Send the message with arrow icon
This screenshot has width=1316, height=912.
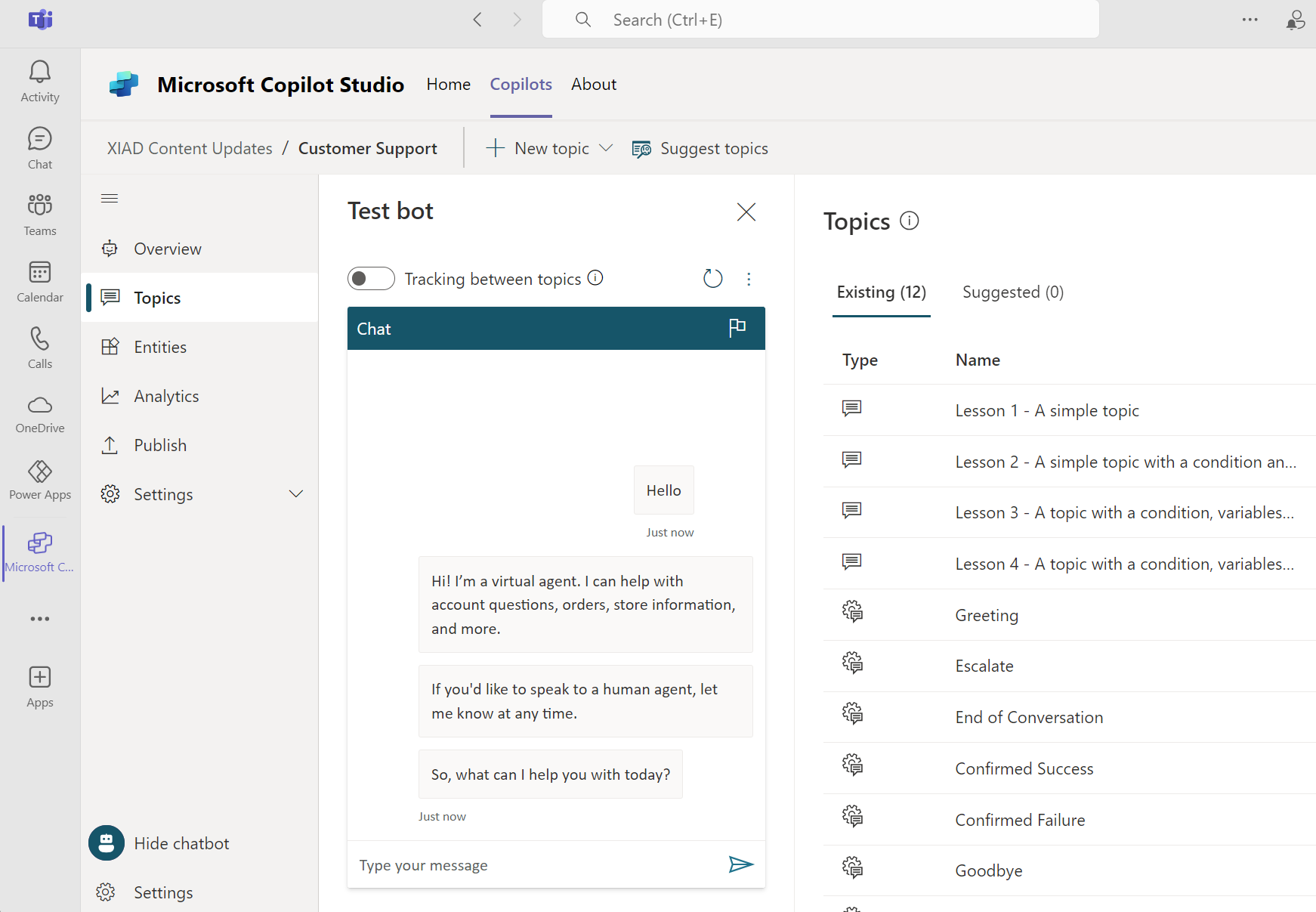click(741, 864)
